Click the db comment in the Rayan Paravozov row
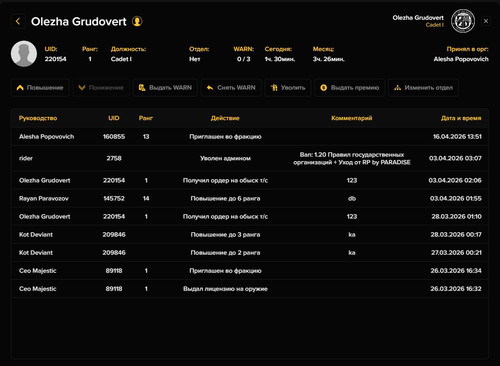The image size is (500, 366). click(352, 198)
